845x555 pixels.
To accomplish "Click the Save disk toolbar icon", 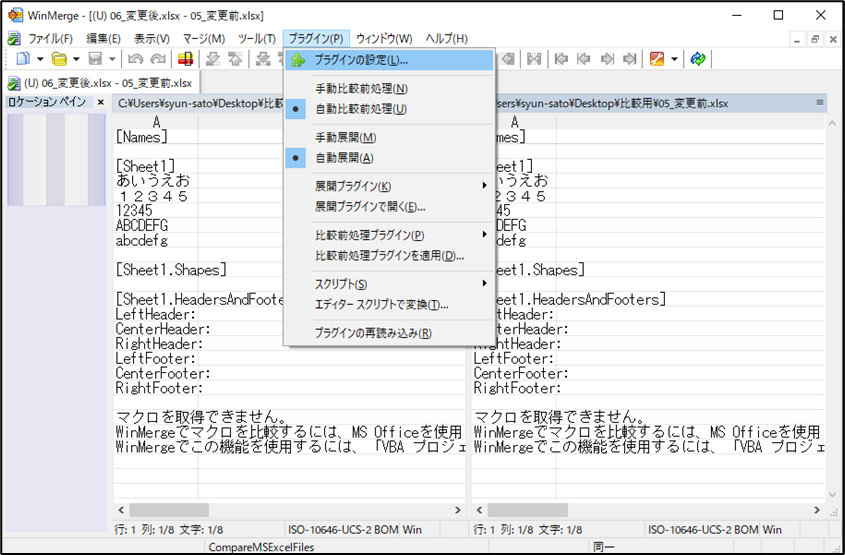I will point(96,60).
